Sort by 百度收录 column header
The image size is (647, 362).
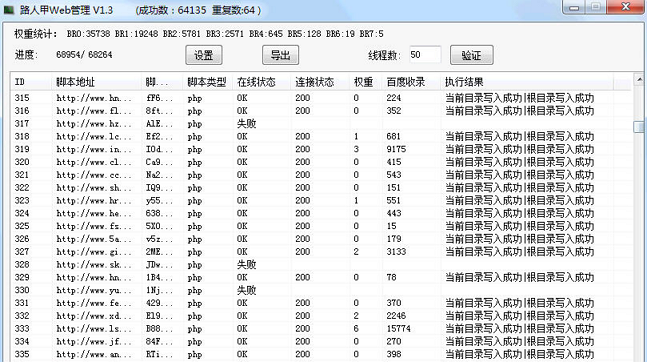[411, 82]
